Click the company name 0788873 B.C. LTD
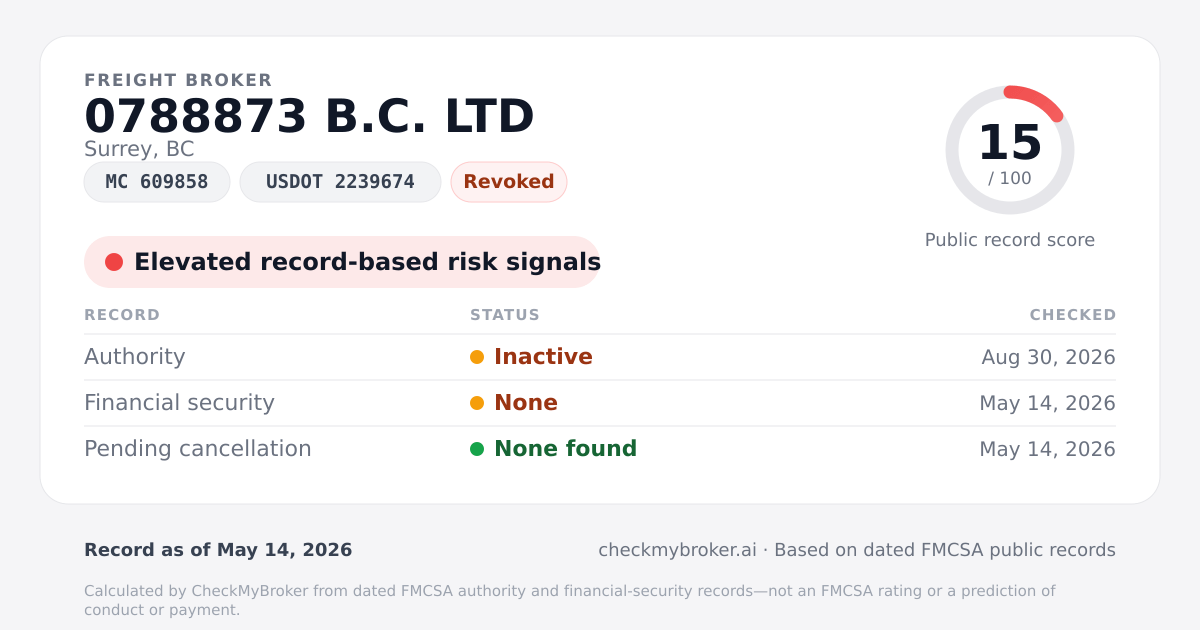This screenshot has width=1200, height=630. 309,116
